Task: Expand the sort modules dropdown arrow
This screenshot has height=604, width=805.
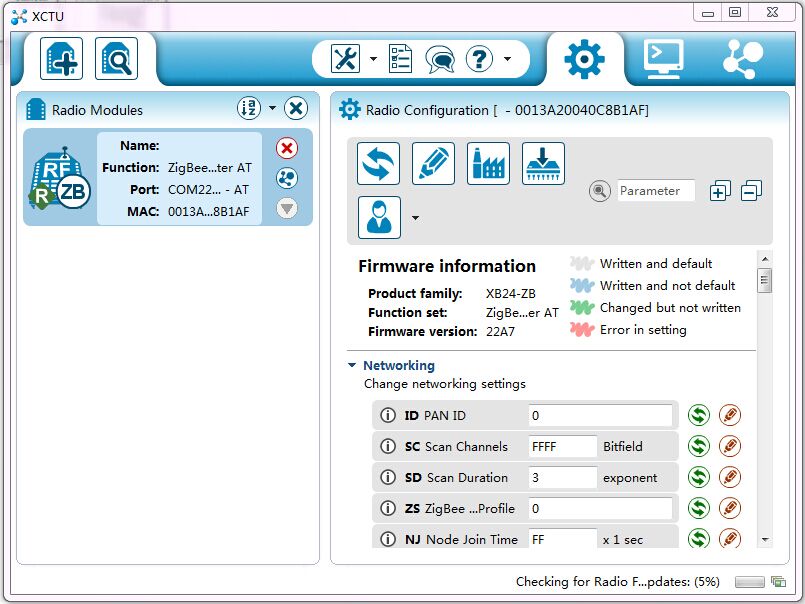Action: click(273, 108)
